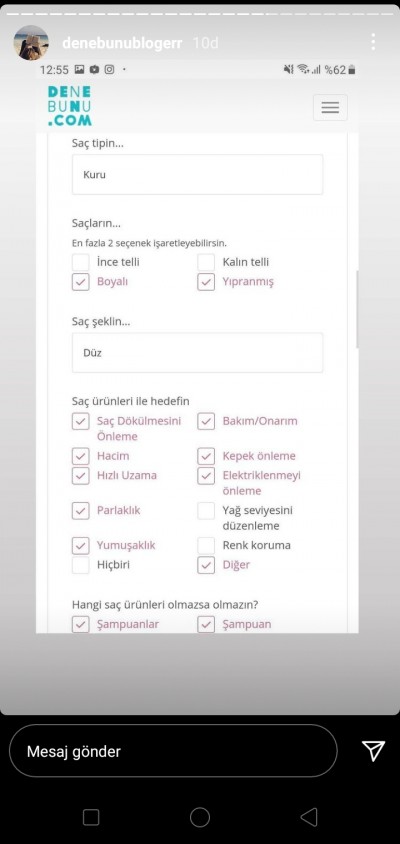
Task: Tap the story progress bar at top
Action: [x=200, y=13]
